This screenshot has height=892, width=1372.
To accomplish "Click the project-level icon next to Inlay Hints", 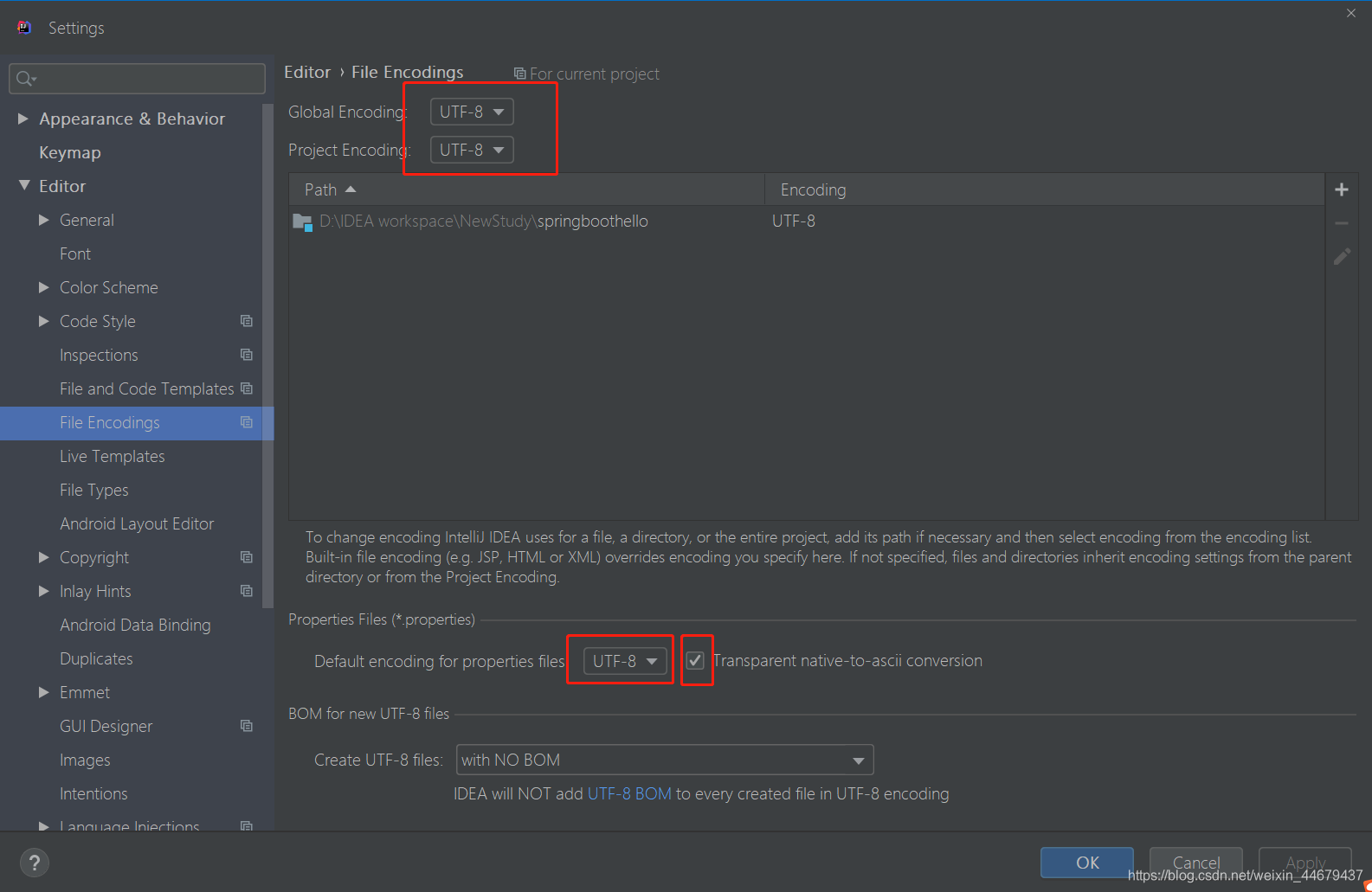I will pos(247,591).
